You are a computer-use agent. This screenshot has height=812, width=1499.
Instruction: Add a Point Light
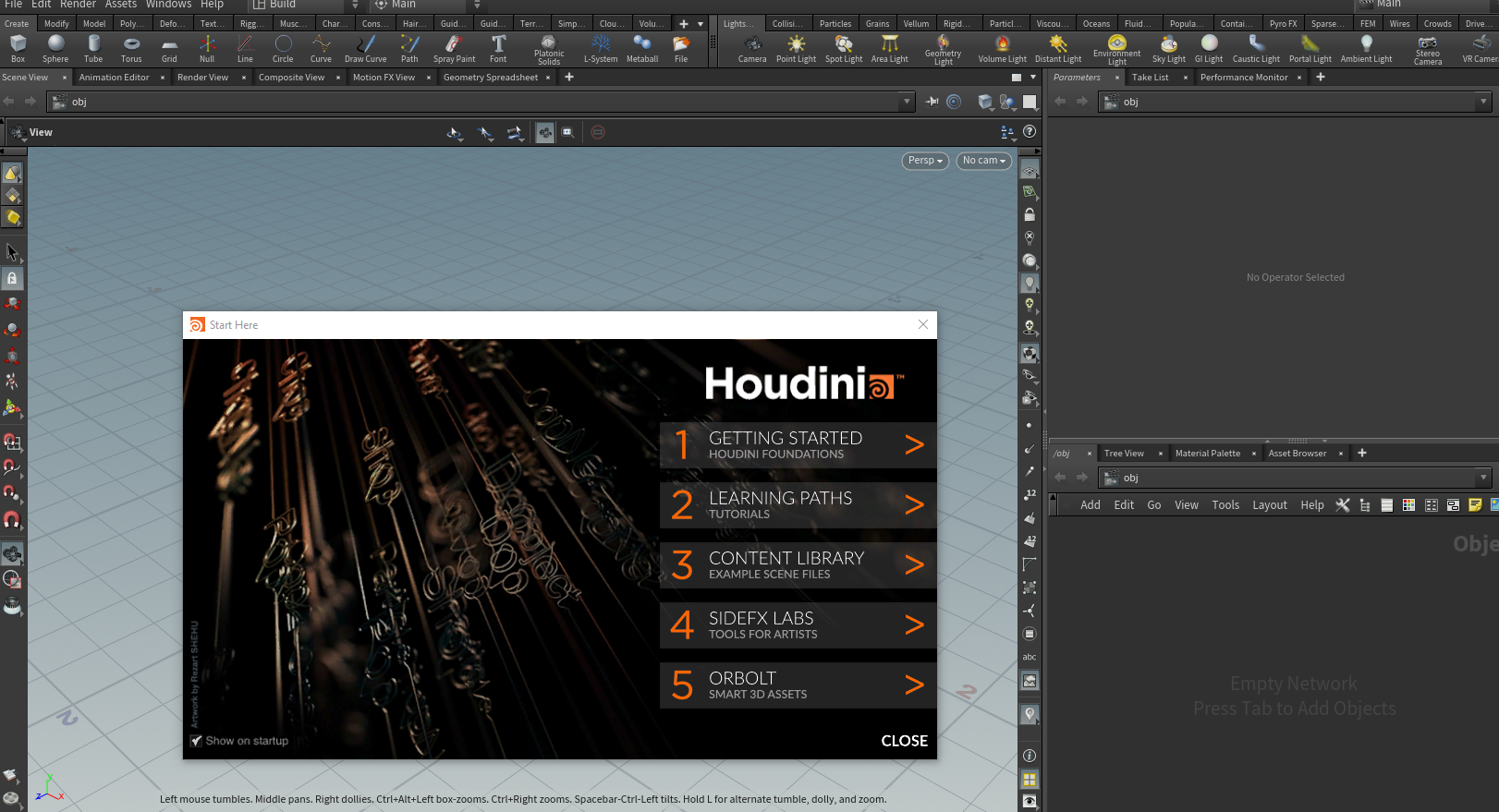(796, 49)
